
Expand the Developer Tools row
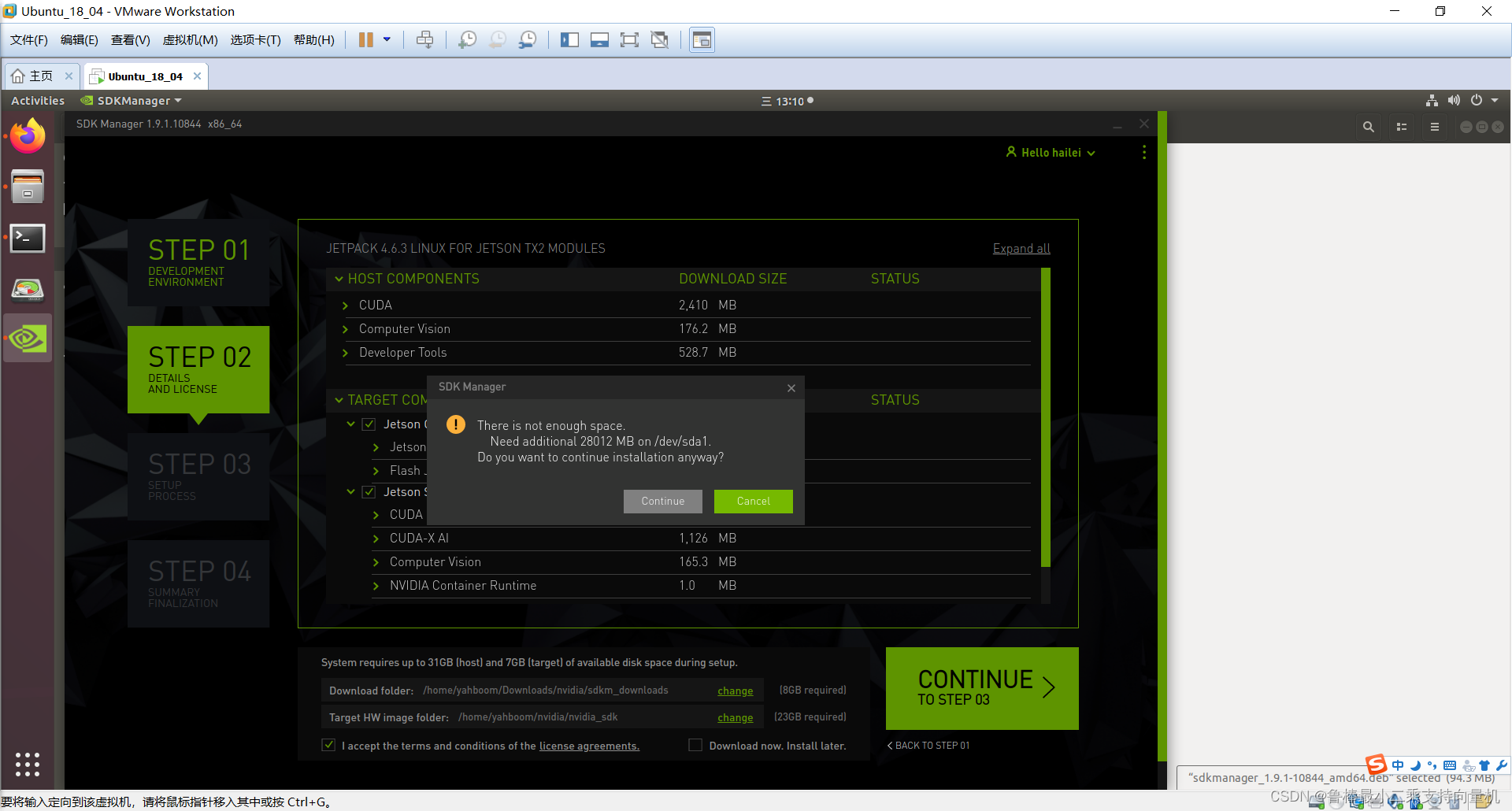[345, 353]
